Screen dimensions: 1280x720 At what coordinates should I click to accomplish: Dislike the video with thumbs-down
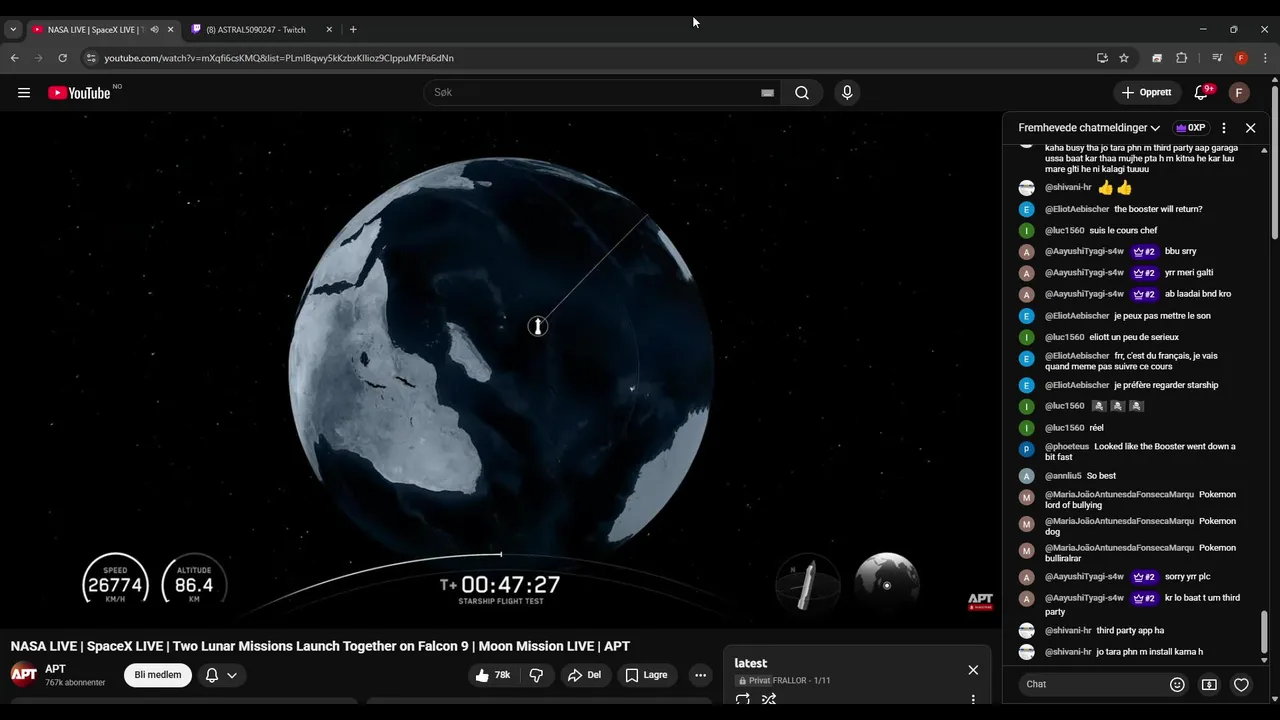pos(536,675)
